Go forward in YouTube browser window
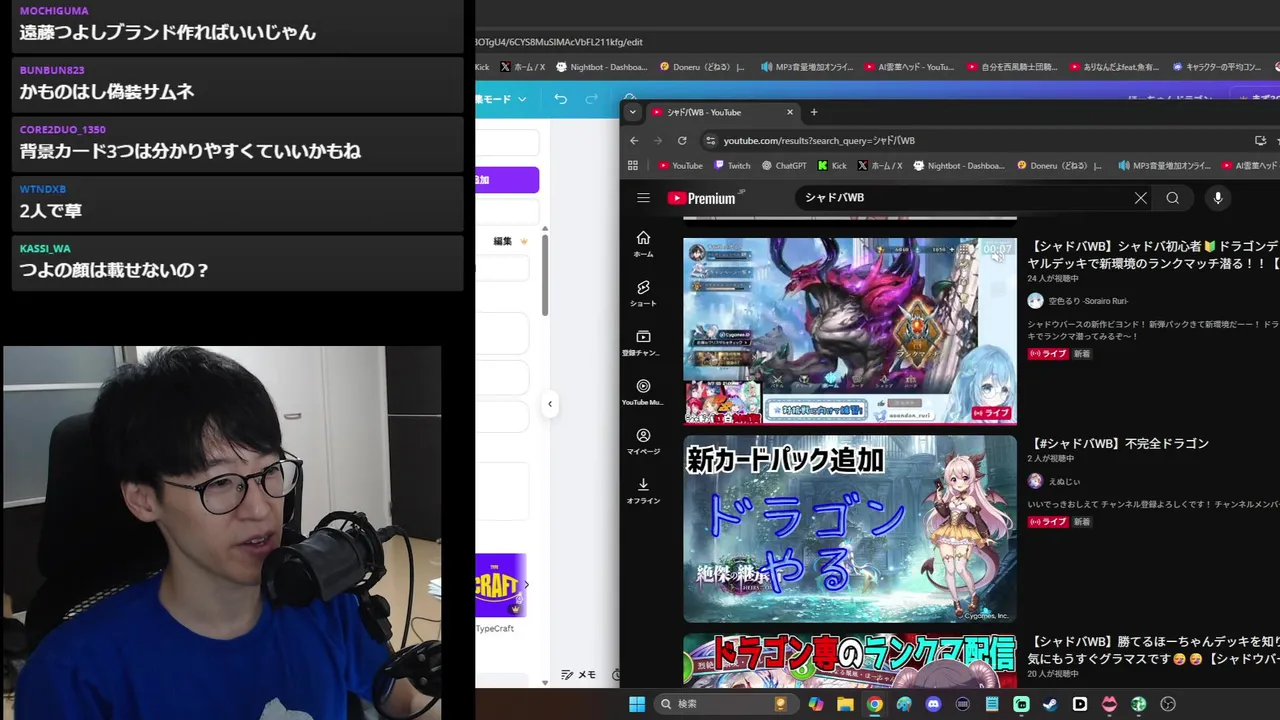The height and width of the screenshot is (720, 1280). [658, 141]
